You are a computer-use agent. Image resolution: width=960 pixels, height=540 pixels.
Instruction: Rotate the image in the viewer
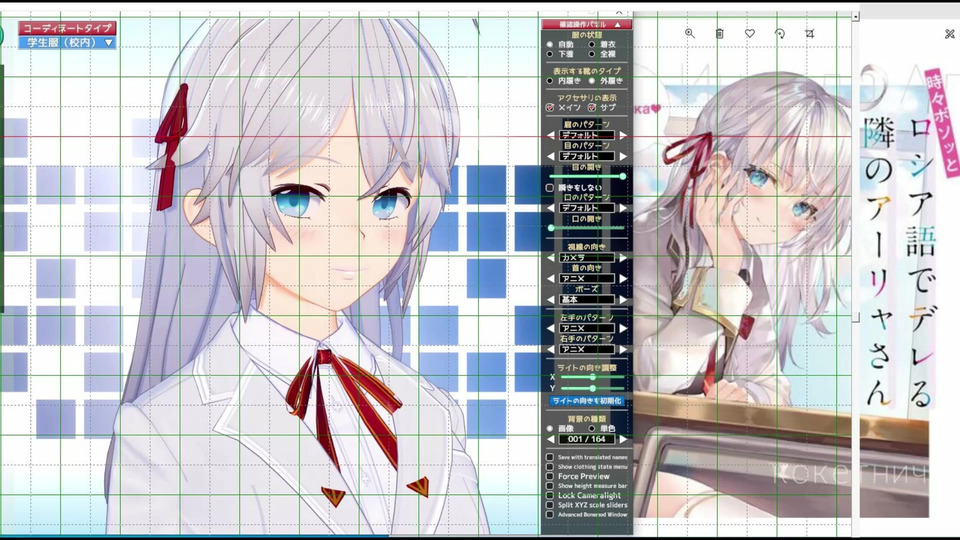click(779, 34)
